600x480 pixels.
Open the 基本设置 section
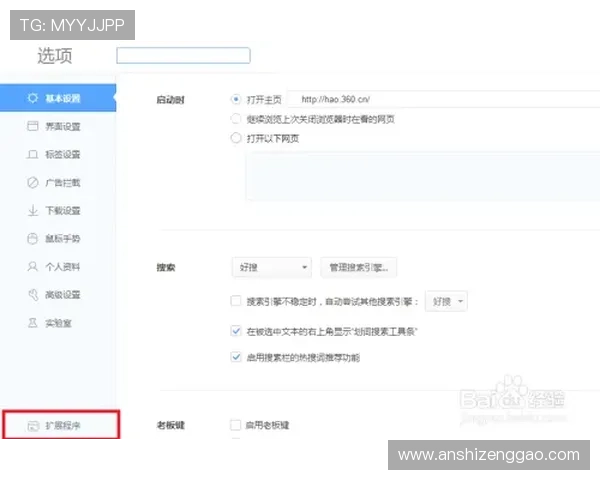[58, 98]
